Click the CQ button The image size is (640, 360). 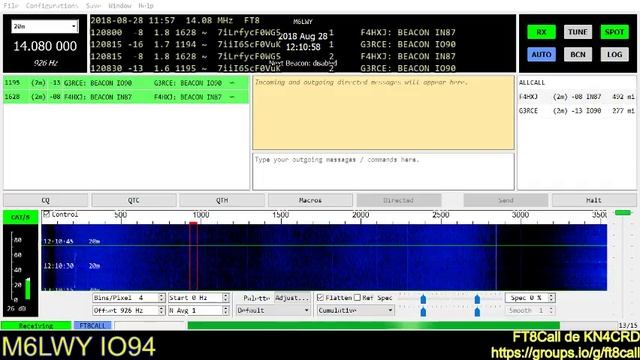coord(45,200)
